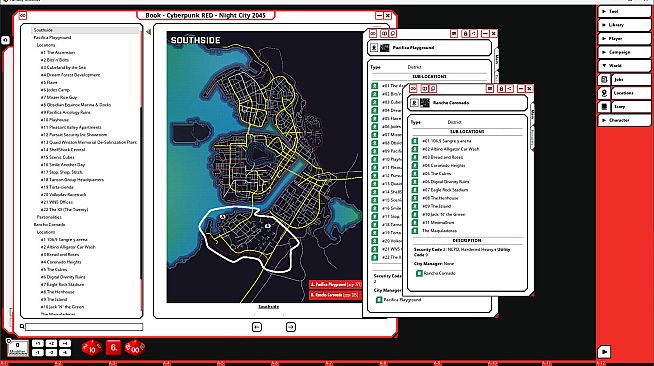This screenshot has width=654, height=366.
Task: Go to previous book page
Action: pyautogui.click(x=257, y=327)
